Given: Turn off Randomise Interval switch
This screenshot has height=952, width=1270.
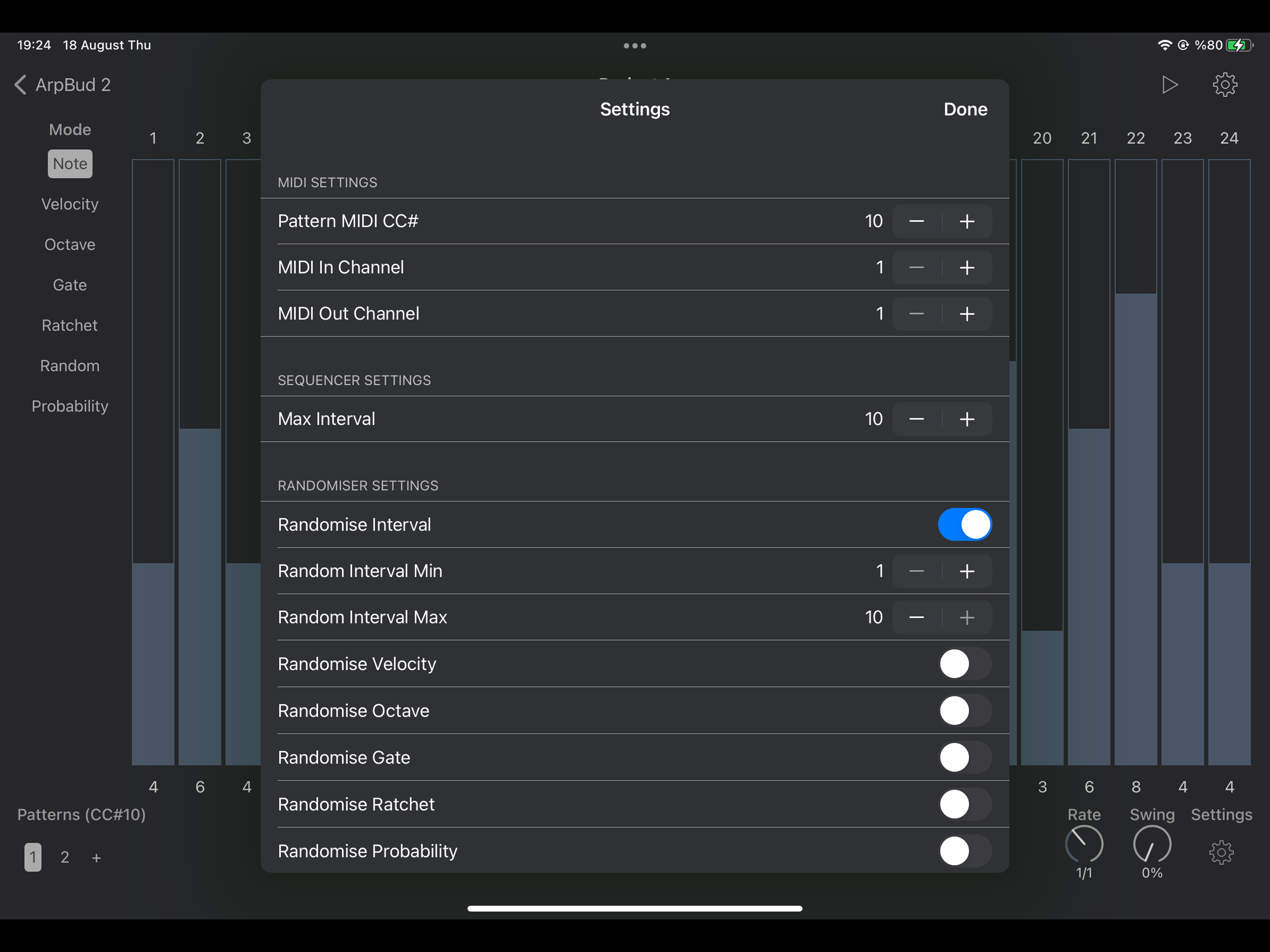Looking at the screenshot, I should (x=965, y=524).
